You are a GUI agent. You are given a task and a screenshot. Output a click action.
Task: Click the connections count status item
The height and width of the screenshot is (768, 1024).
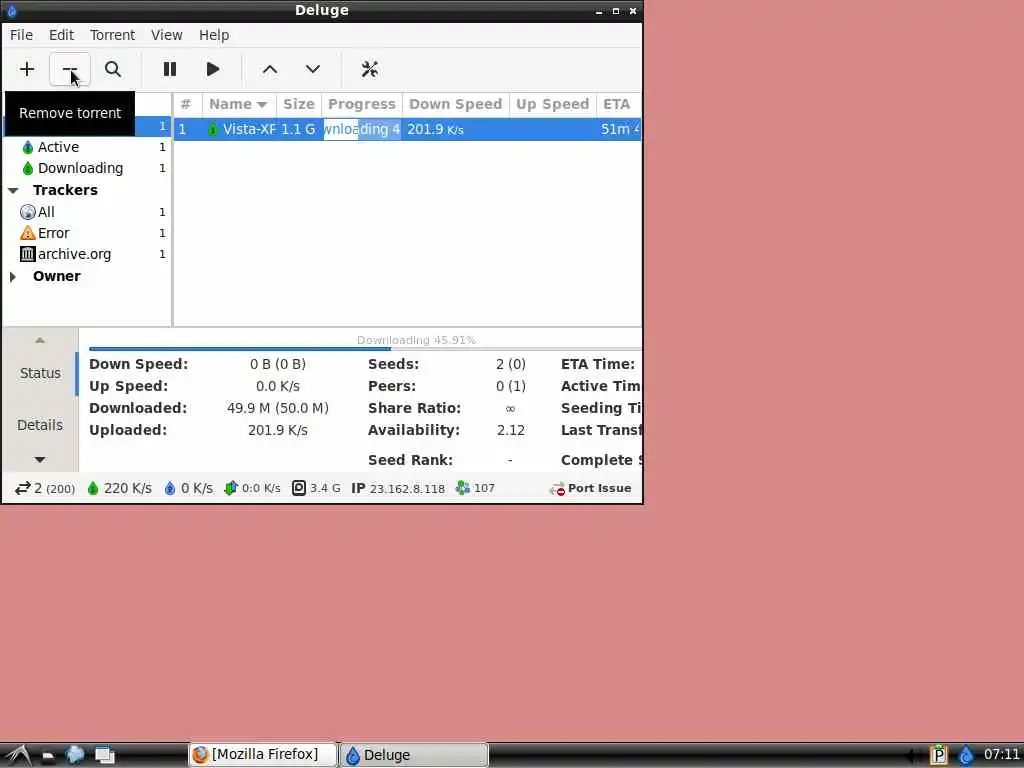(x=44, y=488)
